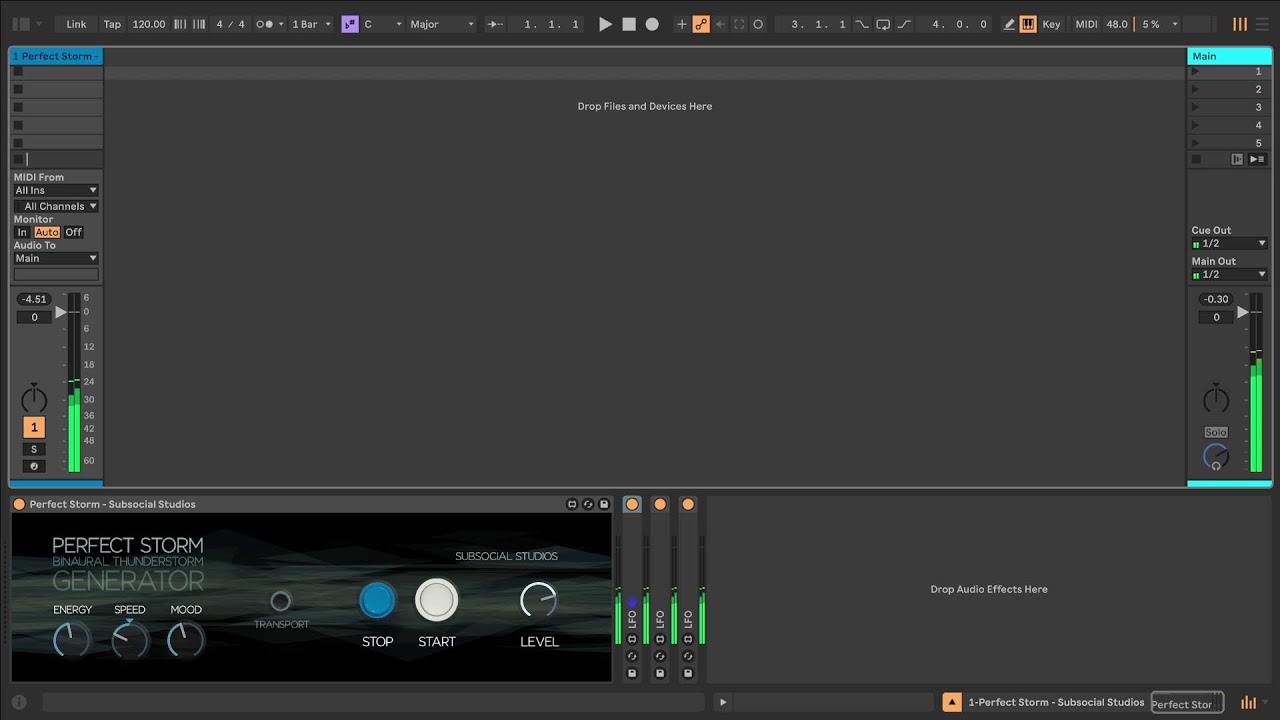Click the Re-enable Automation back arrow

[x=720, y=24]
